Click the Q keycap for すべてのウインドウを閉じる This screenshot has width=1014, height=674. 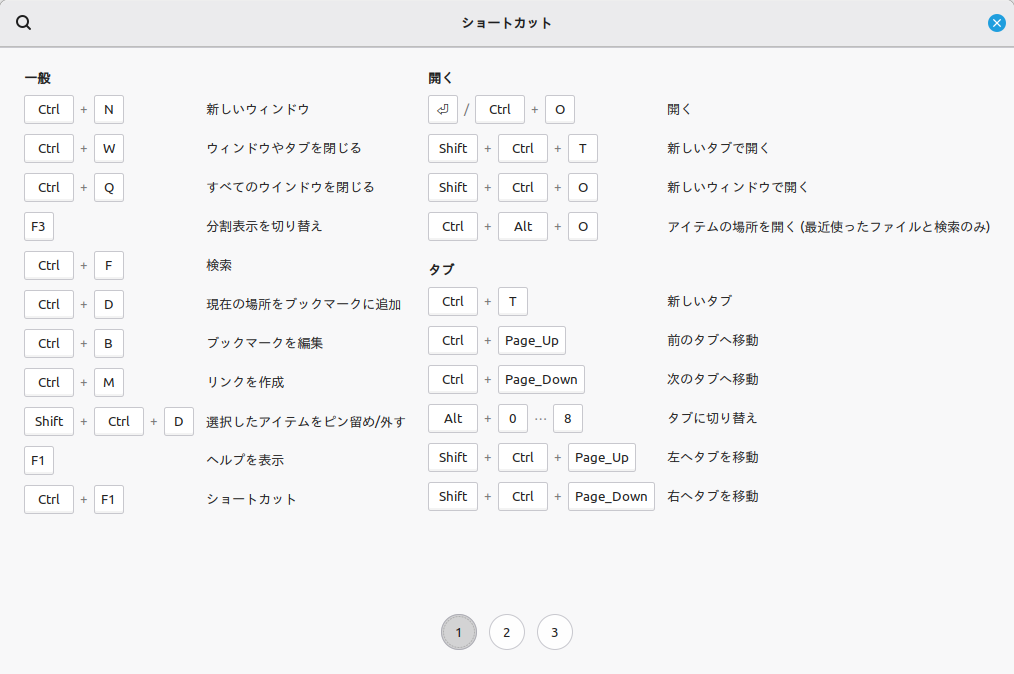click(x=109, y=187)
